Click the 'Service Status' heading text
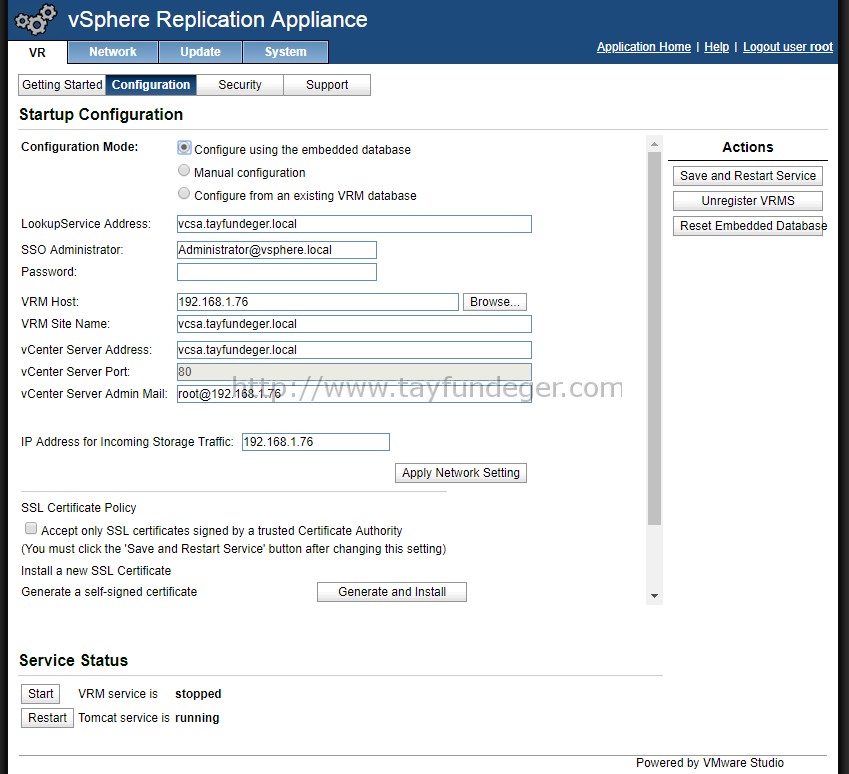The image size is (849, 774). click(x=74, y=660)
